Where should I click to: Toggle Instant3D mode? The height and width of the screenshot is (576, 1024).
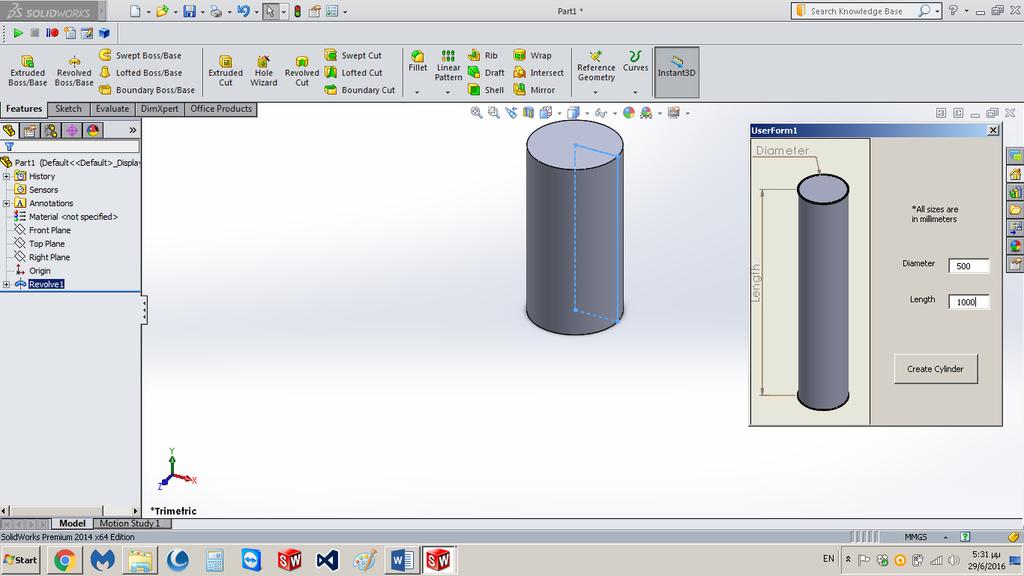coord(677,72)
